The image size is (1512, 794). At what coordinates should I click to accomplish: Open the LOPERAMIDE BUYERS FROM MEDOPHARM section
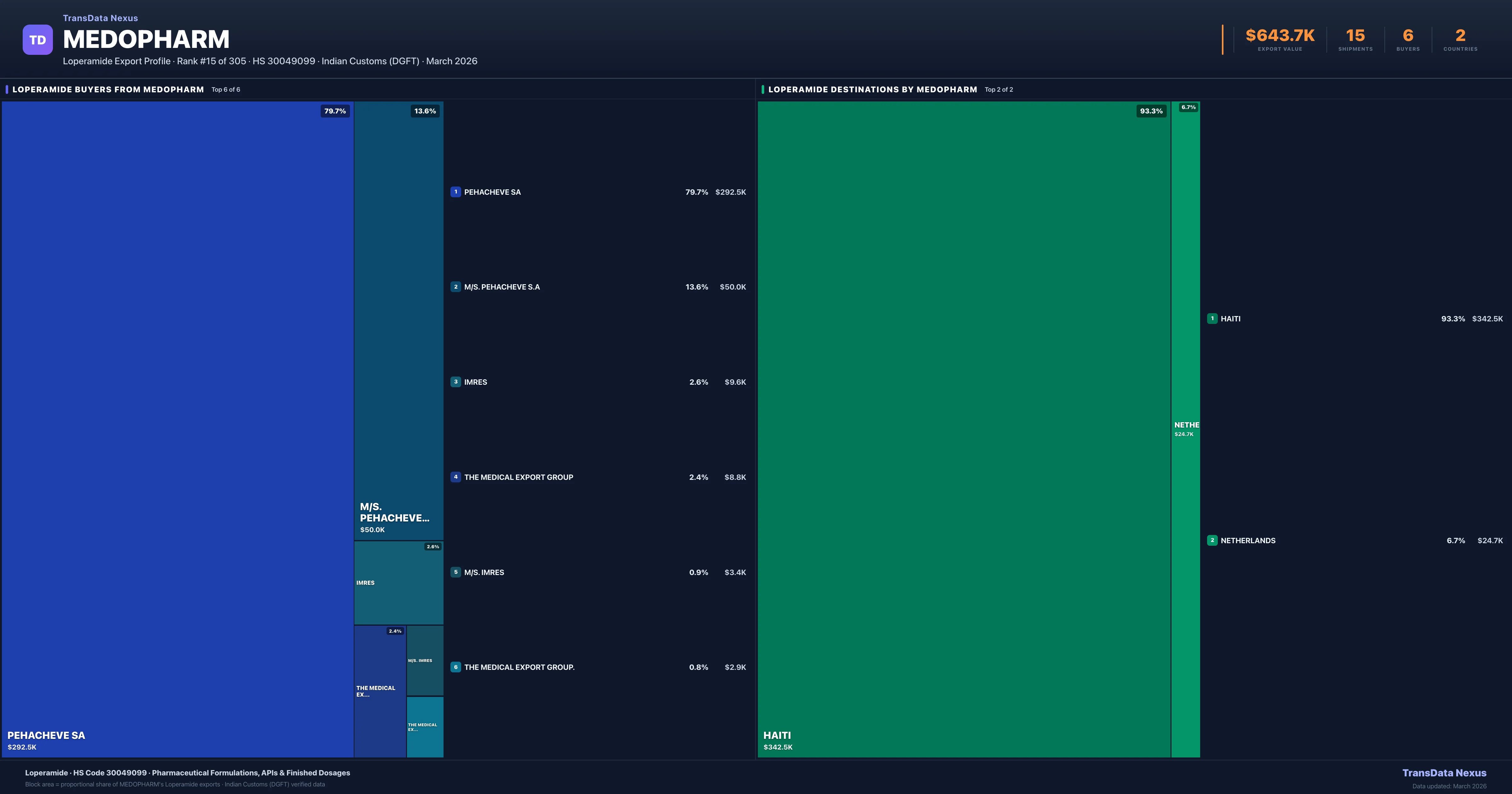[x=109, y=89]
